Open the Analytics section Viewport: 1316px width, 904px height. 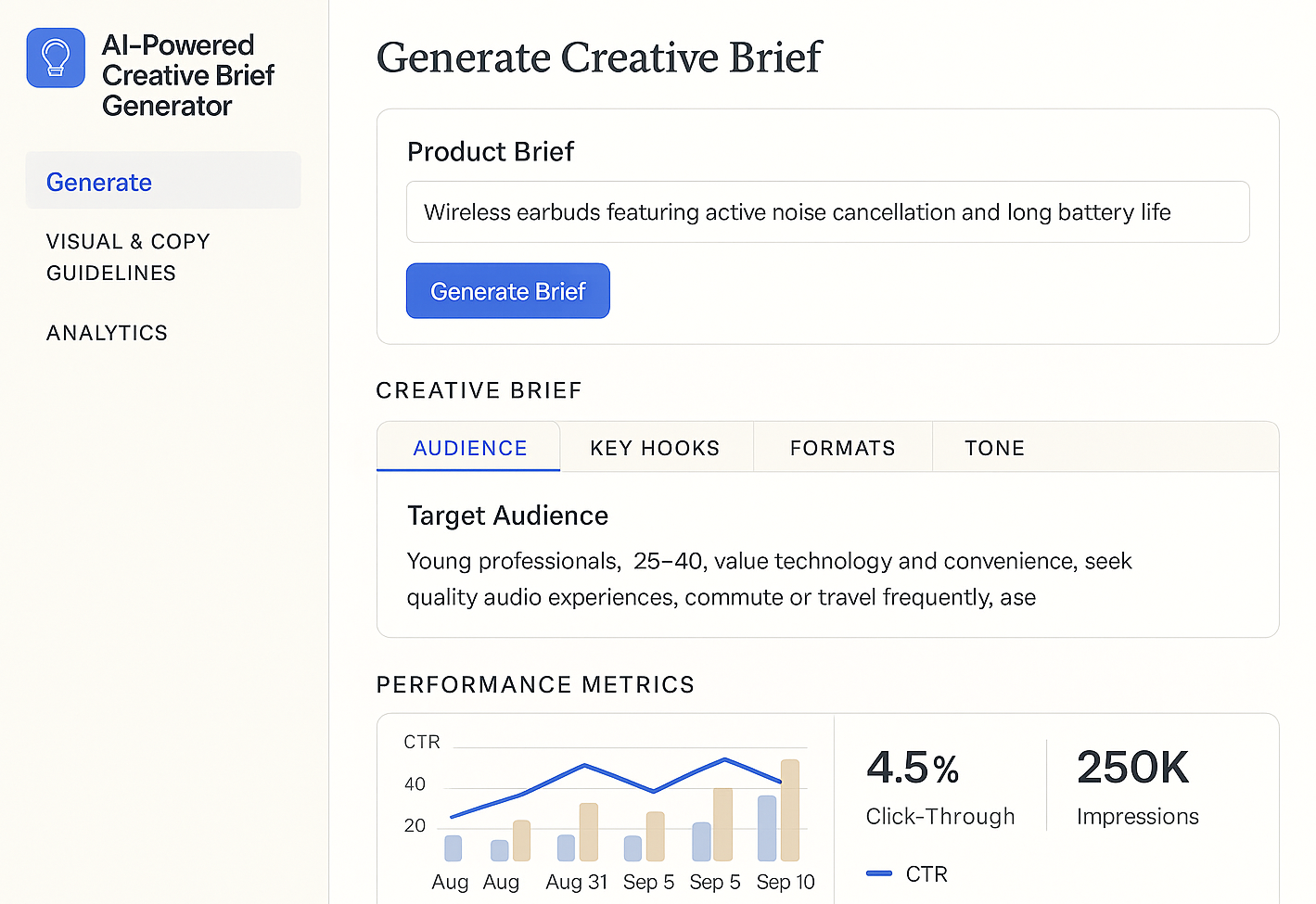coord(107,332)
